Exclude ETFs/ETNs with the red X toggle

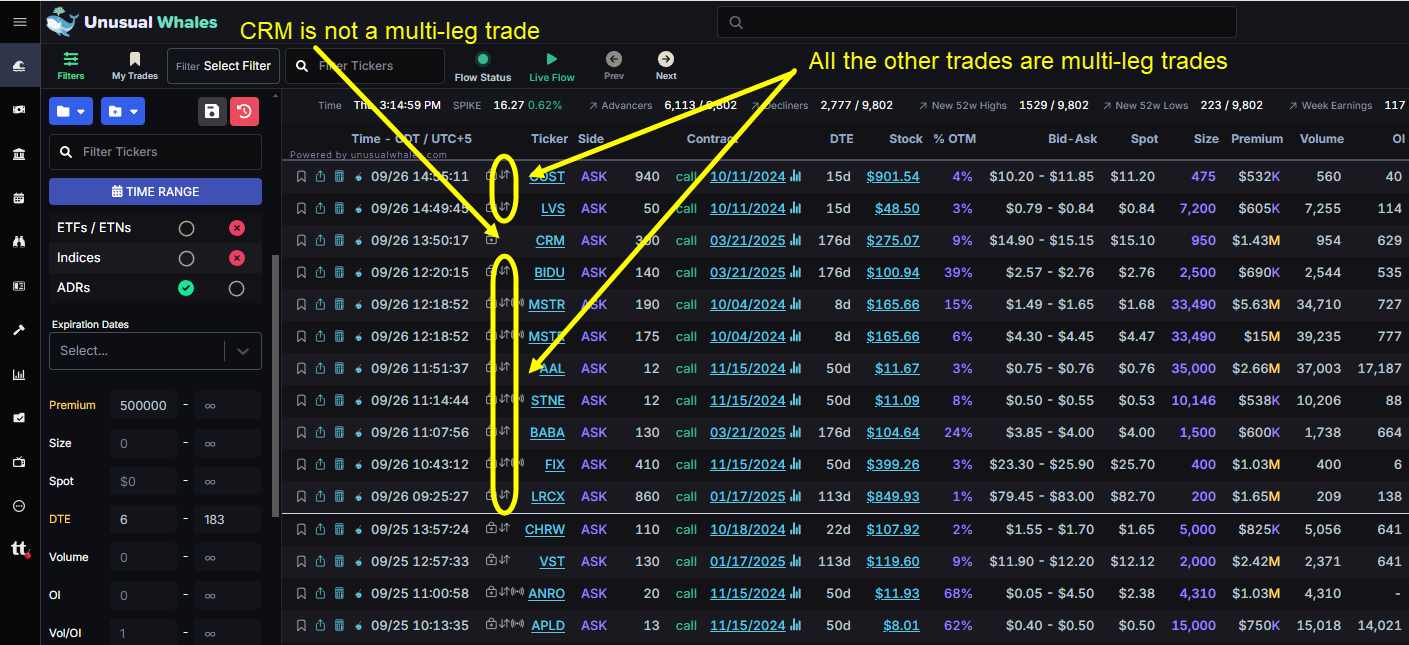237,227
